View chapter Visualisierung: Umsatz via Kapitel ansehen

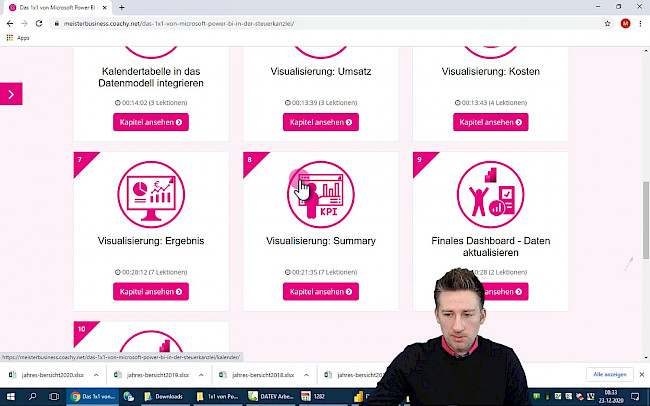[320, 122]
